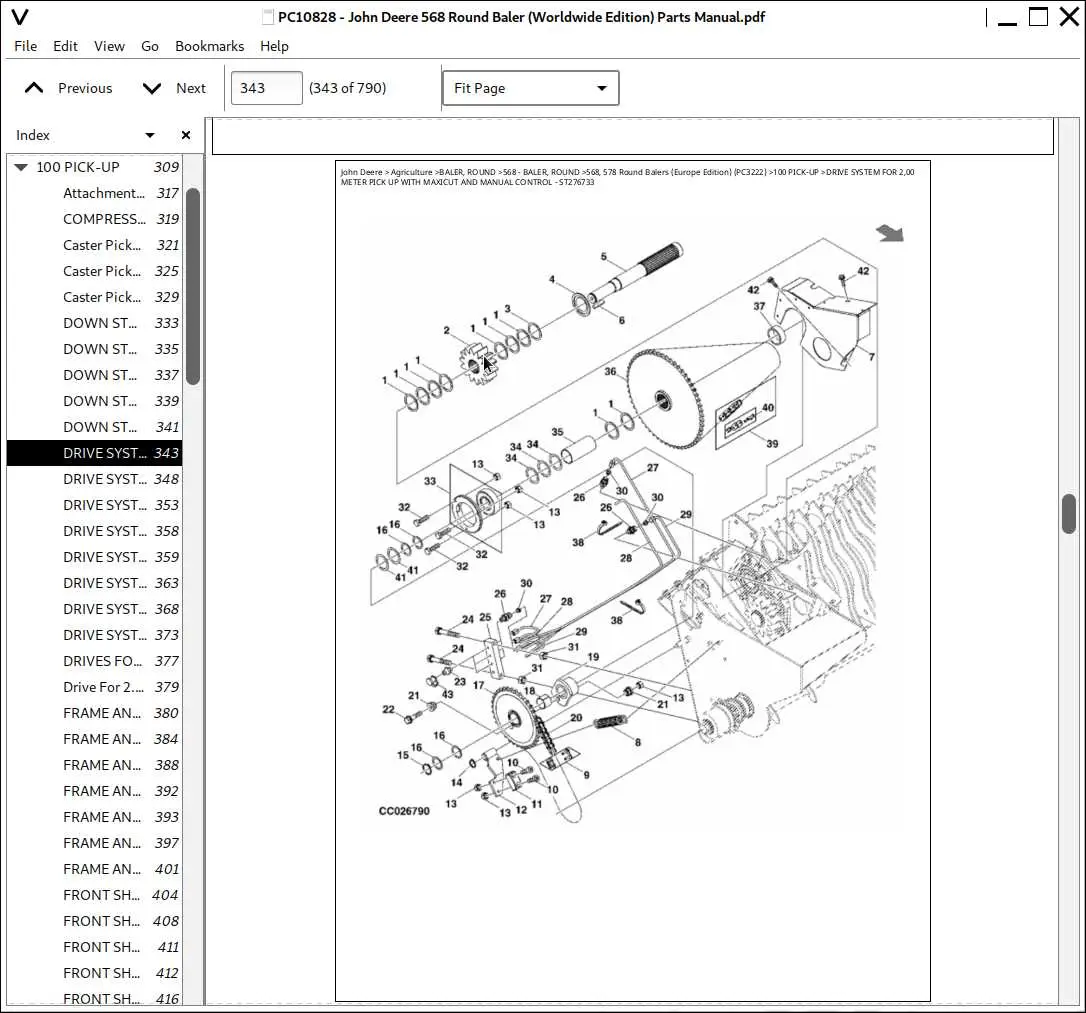Click the Next page down-arrow icon
This screenshot has width=1086, height=1013.
click(152, 88)
